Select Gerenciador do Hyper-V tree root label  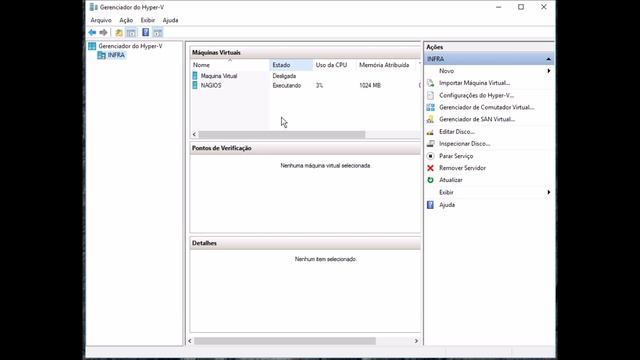click(x=130, y=46)
